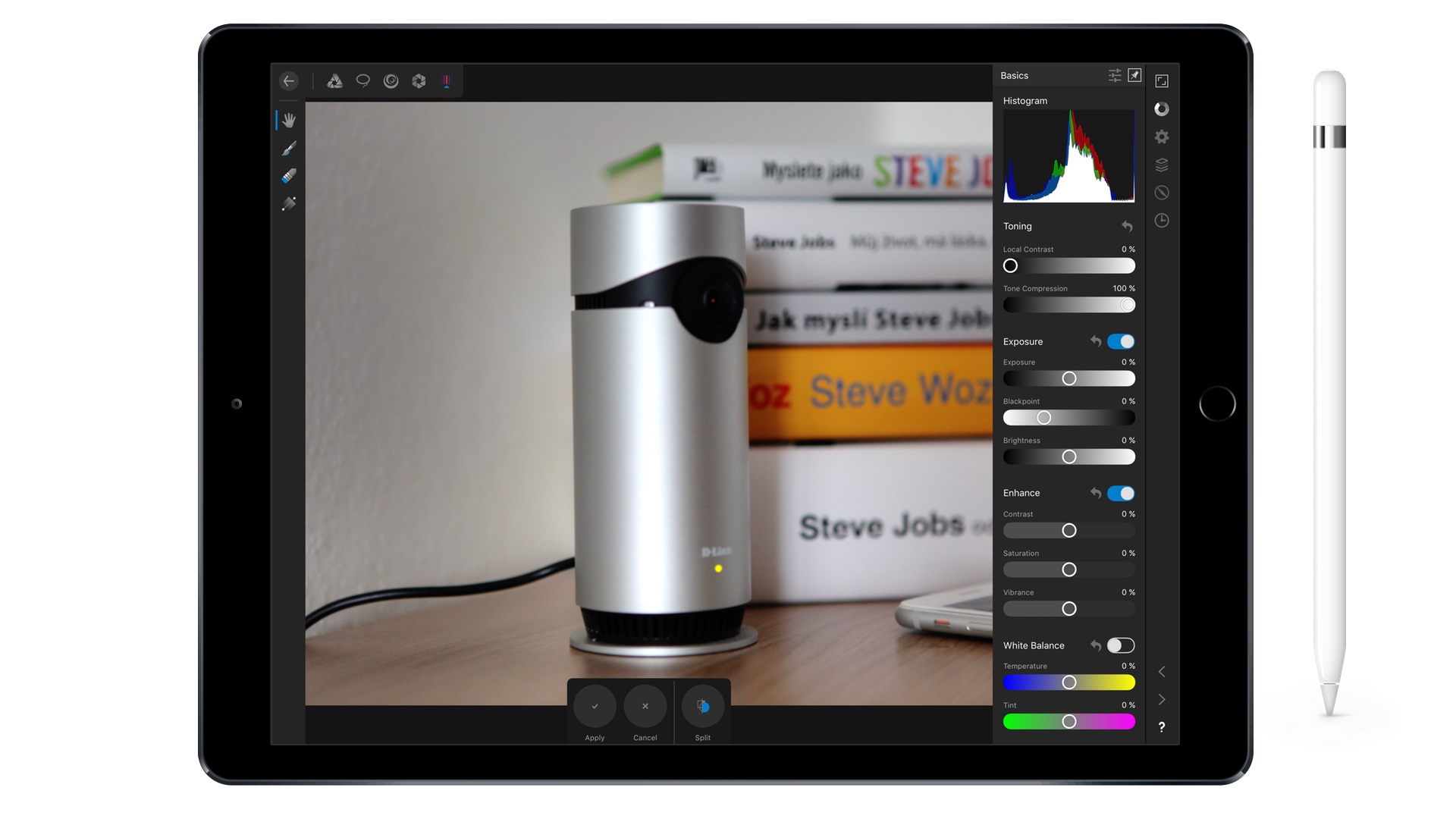Reset the Toning settings arrow
Image resolution: width=1456 pixels, height=819 pixels.
(x=1128, y=227)
